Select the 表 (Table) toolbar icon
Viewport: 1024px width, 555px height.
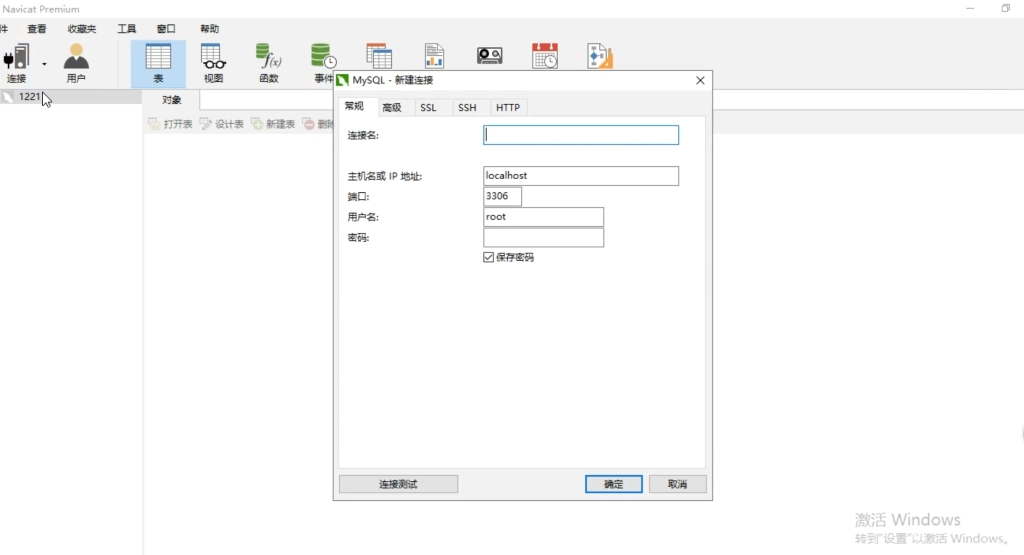158,58
